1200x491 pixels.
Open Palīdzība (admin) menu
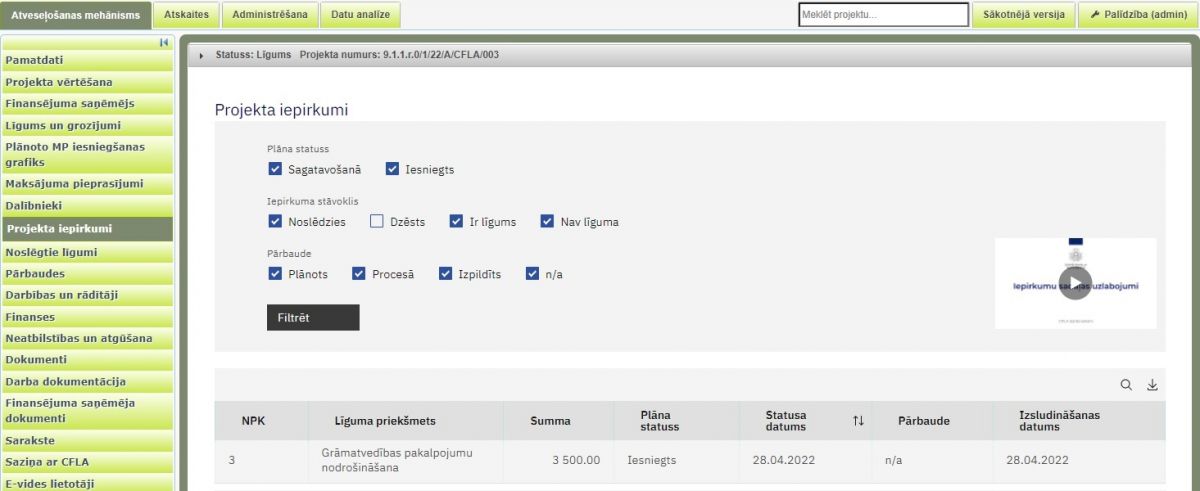(x=1137, y=15)
